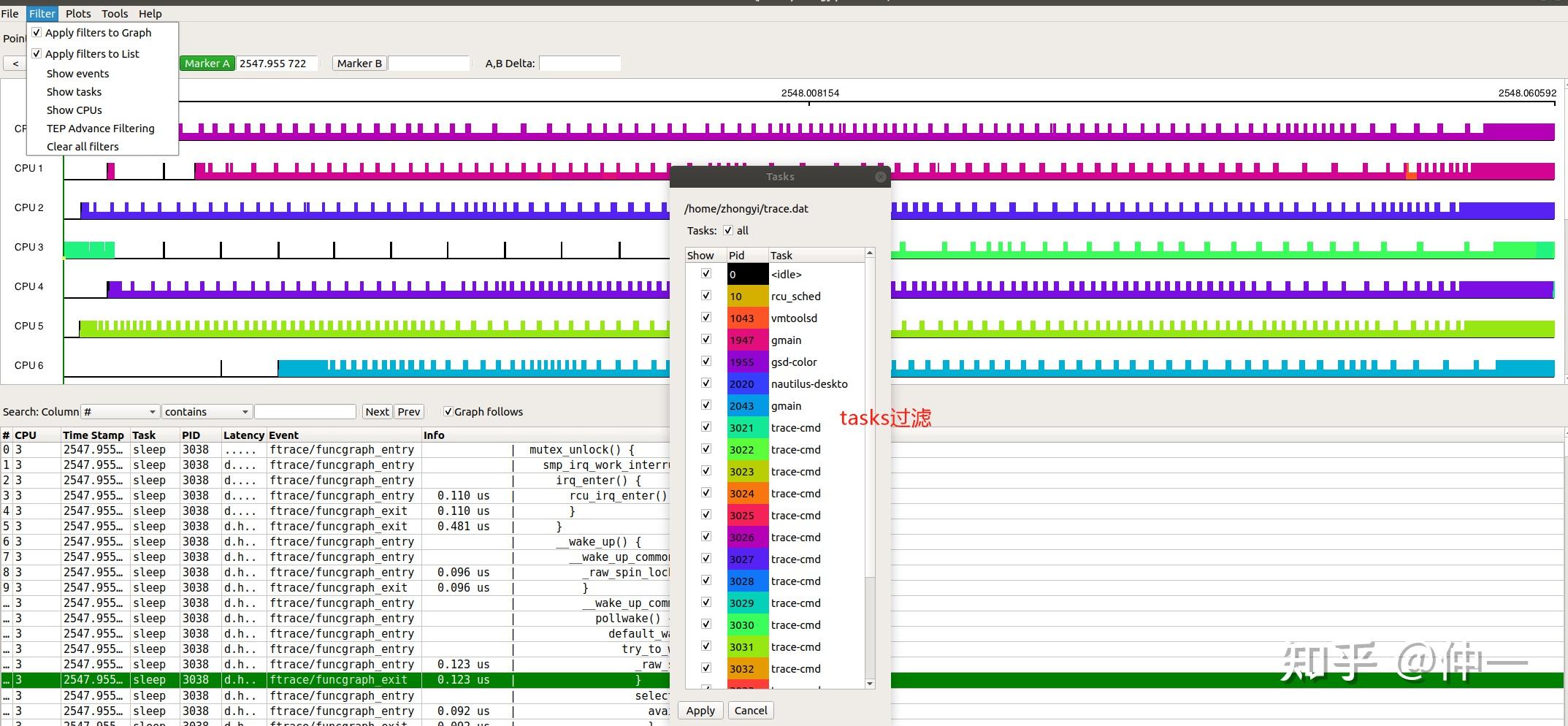Click the orange color swatch for PID 1043
The height and width of the screenshot is (726, 1568).
(x=747, y=318)
